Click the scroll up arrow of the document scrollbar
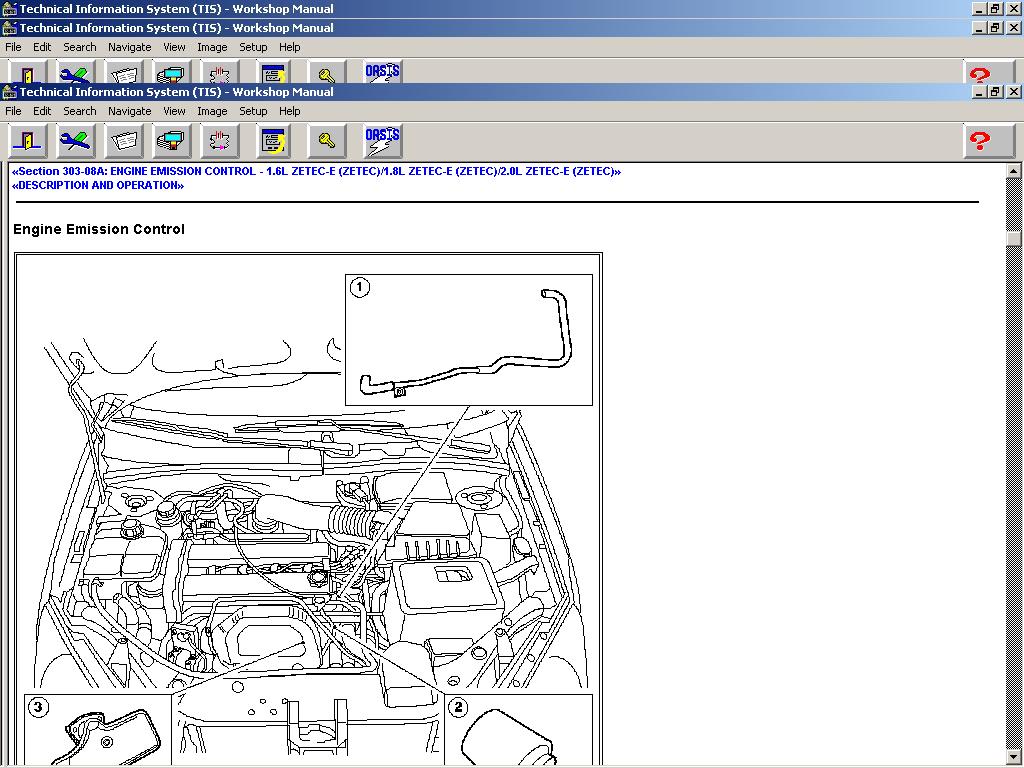 1015,170
